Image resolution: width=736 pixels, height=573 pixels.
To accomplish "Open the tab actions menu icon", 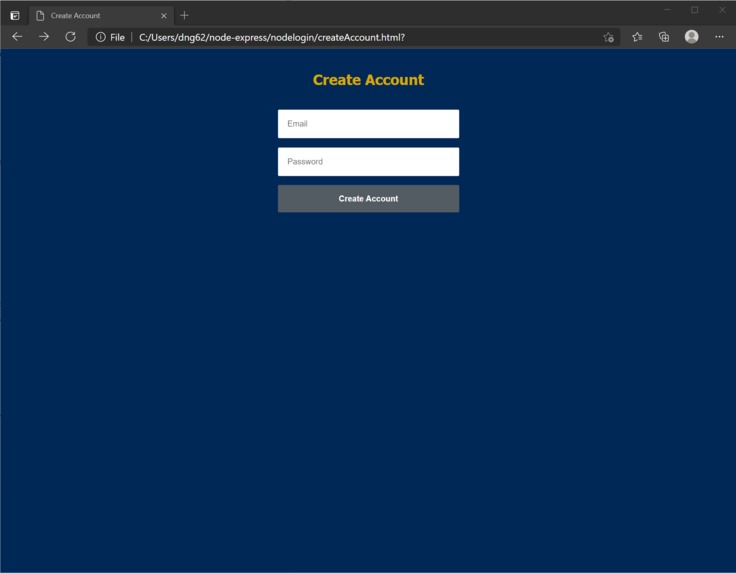I will click(x=15, y=15).
